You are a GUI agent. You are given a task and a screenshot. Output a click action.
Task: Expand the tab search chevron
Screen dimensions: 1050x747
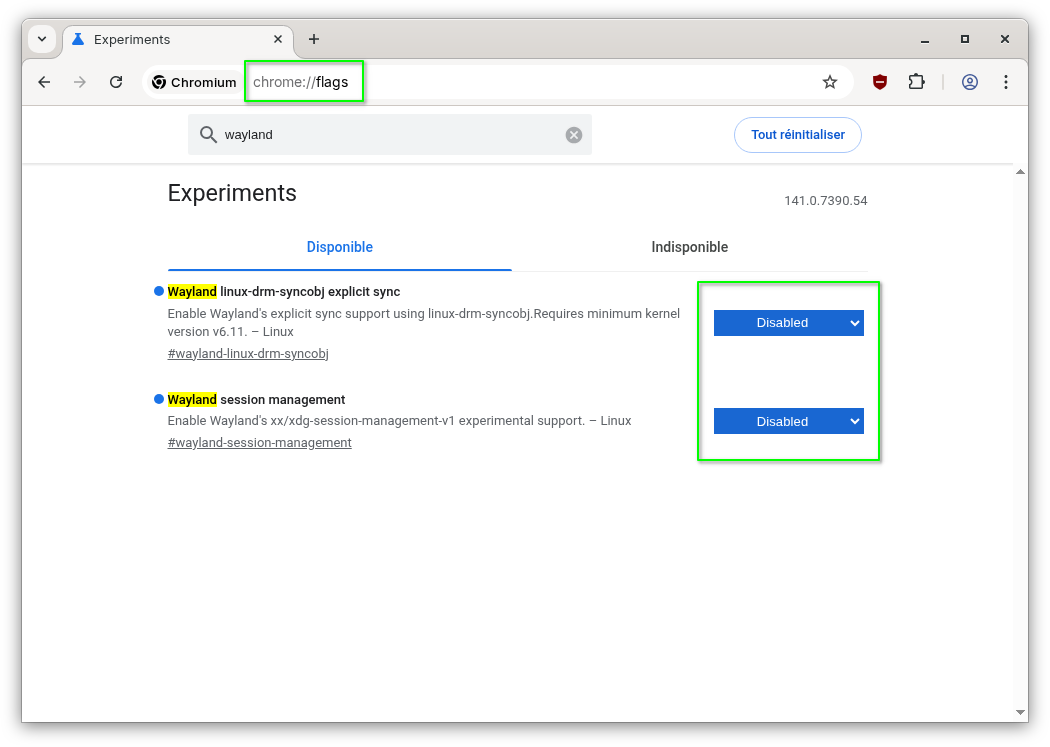point(42,39)
